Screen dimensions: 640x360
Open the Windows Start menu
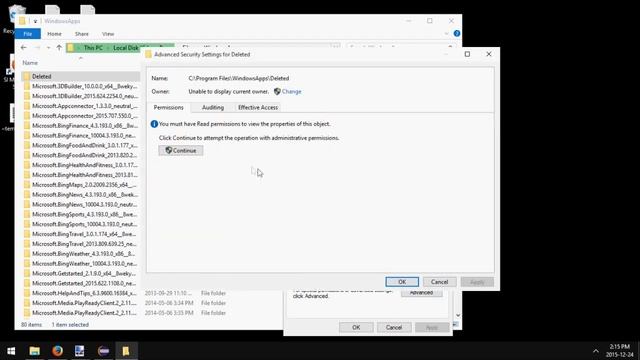click(x=11, y=351)
